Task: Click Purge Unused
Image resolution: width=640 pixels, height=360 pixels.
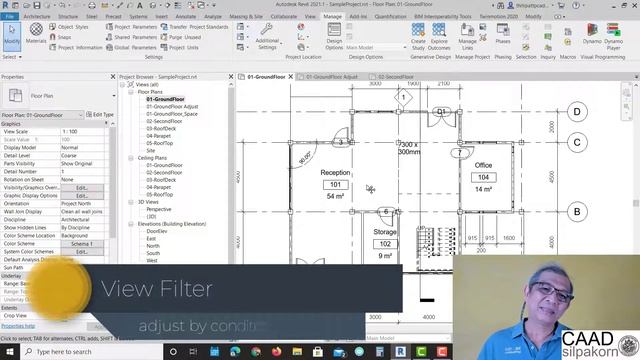Action: pos(181,37)
